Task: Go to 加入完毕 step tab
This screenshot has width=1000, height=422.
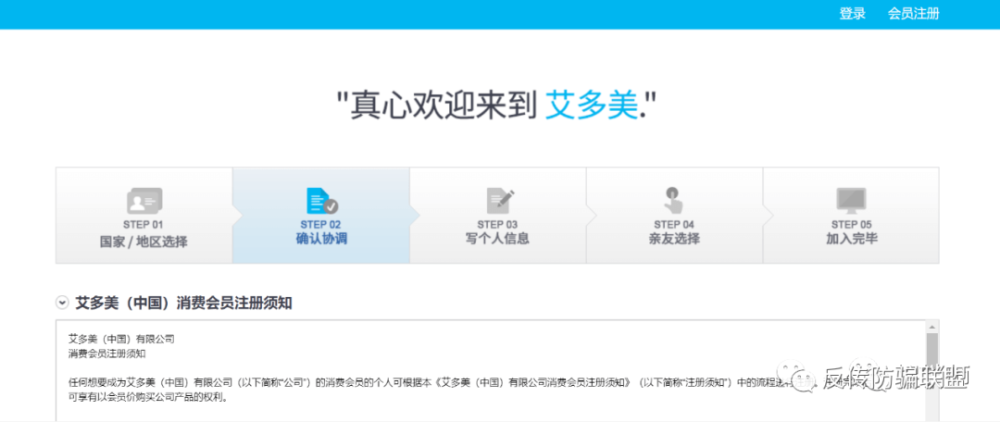Action: (x=851, y=215)
